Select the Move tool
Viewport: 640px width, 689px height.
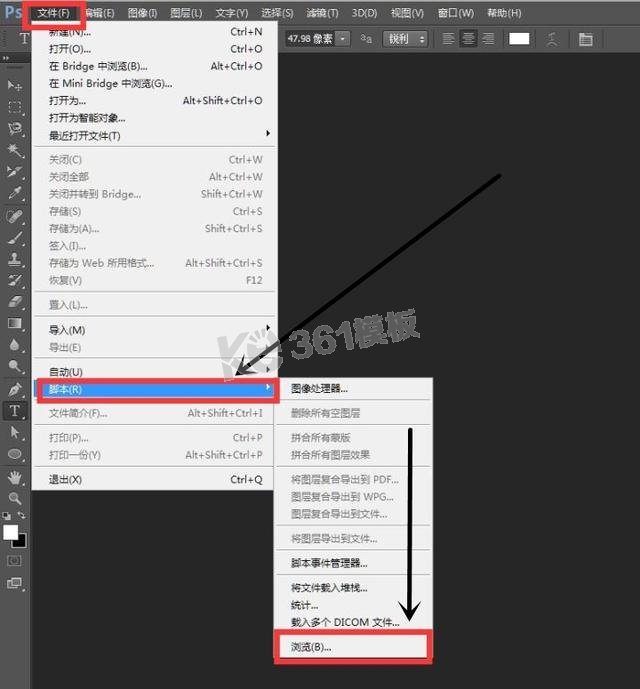[x=15, y=85]
